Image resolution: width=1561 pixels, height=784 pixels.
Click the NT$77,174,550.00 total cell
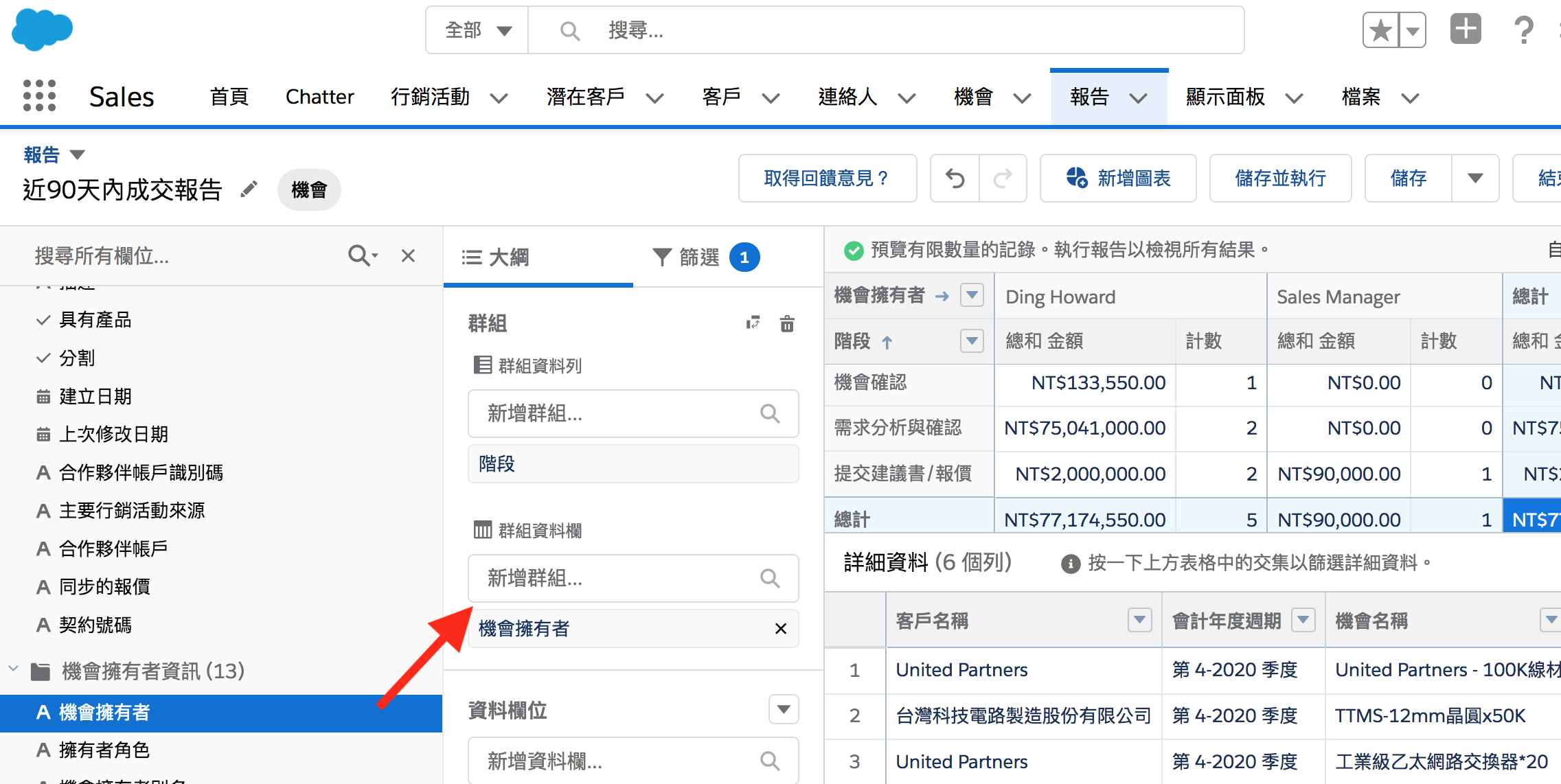[1084, 520]
